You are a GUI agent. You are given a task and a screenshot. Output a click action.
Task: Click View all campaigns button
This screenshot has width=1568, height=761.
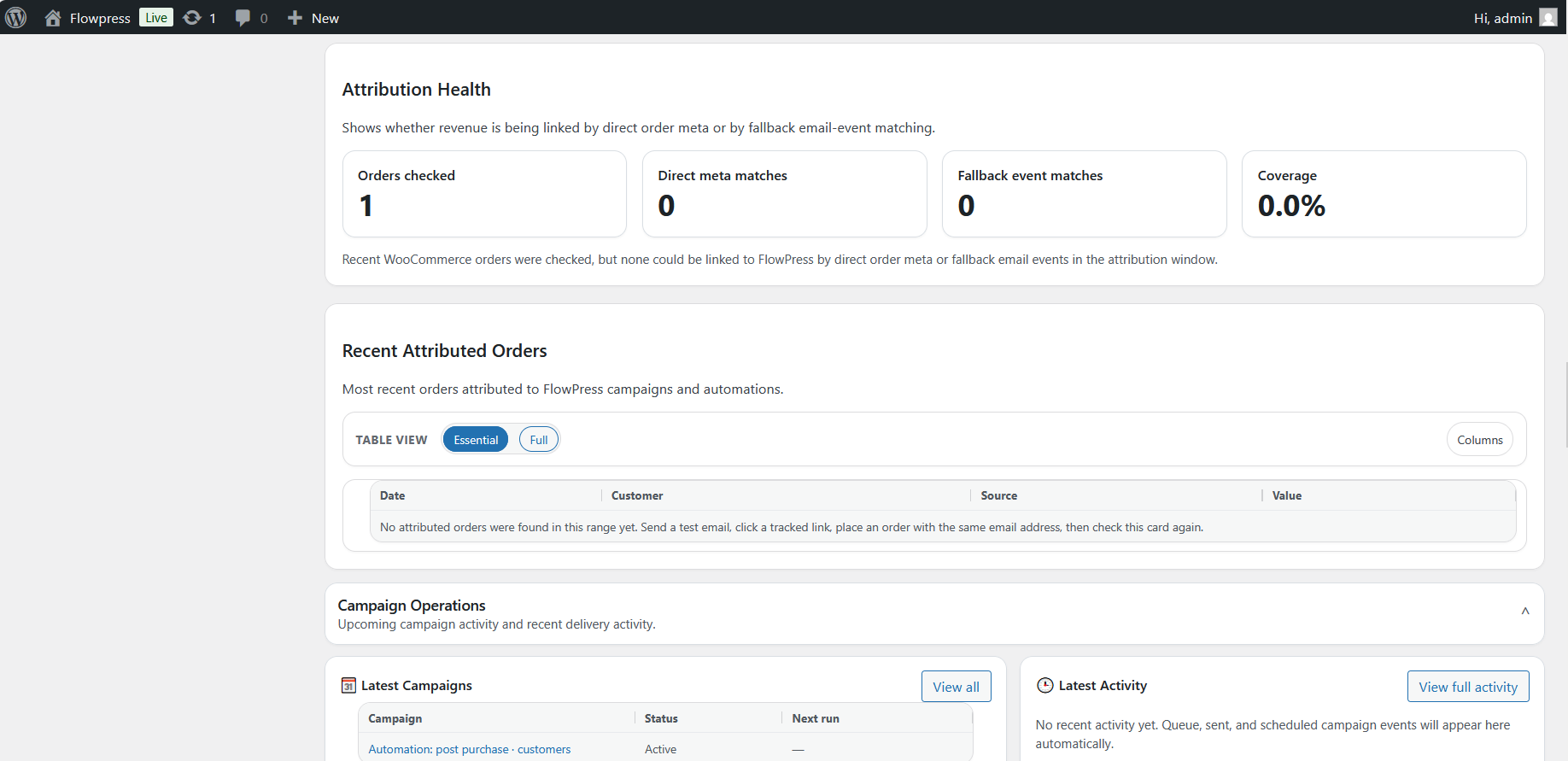956,687
